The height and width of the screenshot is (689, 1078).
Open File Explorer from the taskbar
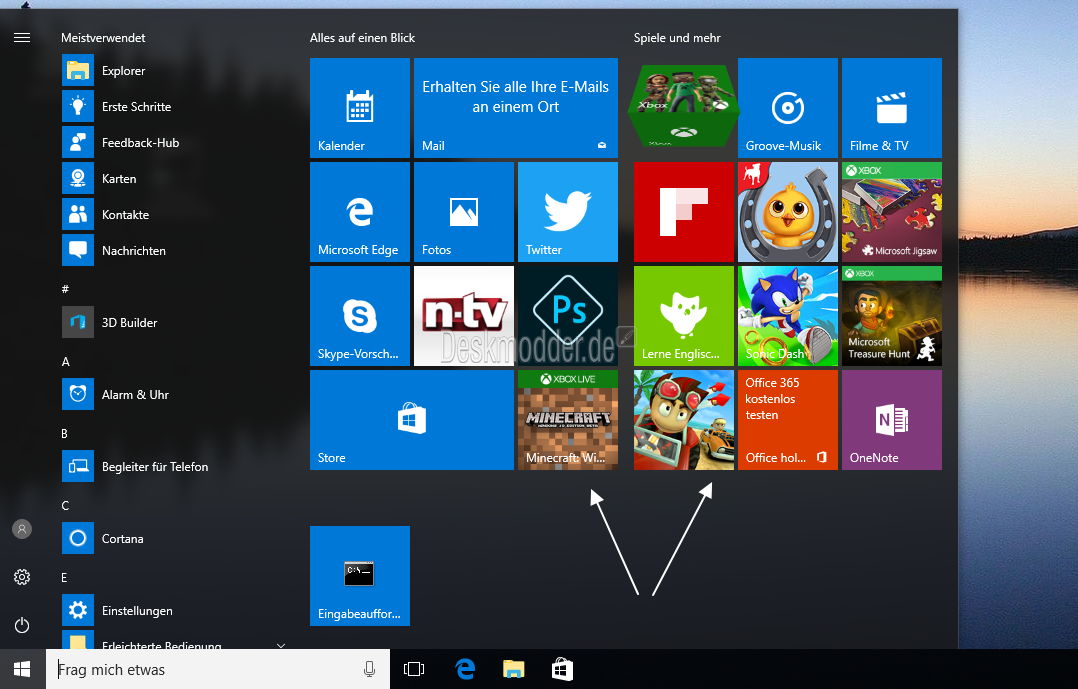click(x=514, y=669)
